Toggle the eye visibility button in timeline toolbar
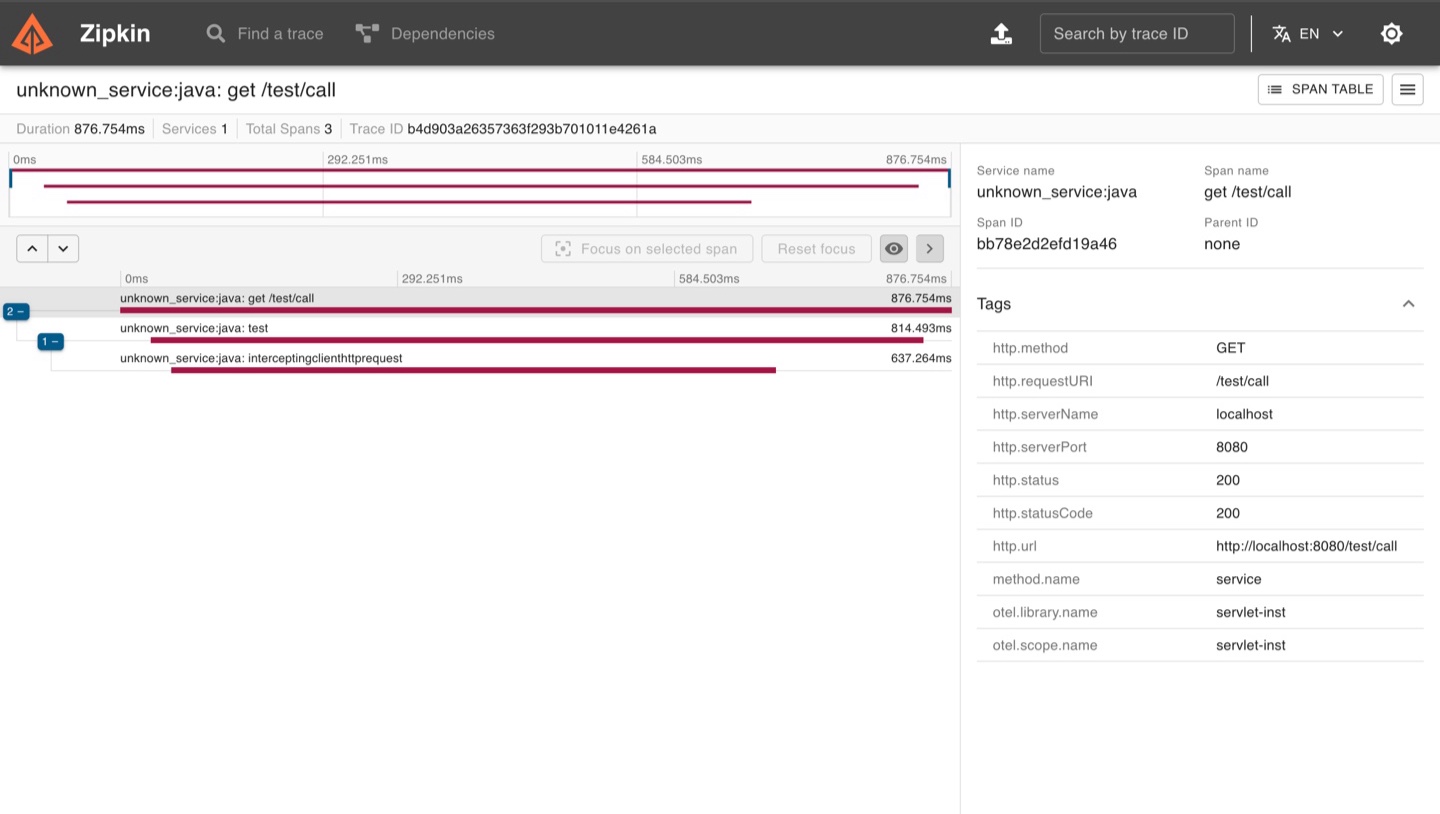Screen dimensions: 1440x814 pyautogui.click(x=894, y=249)
